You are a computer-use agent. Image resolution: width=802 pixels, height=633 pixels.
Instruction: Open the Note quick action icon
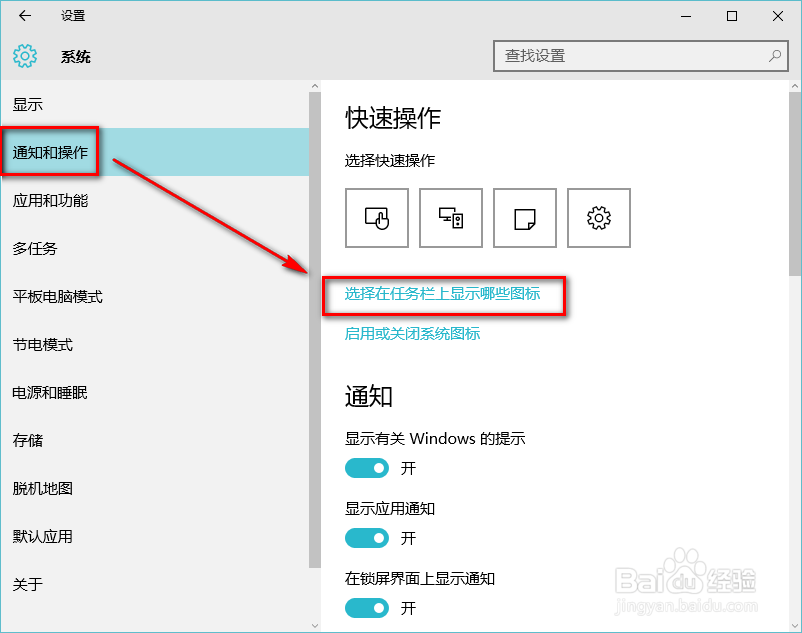[x=524, y=217]
